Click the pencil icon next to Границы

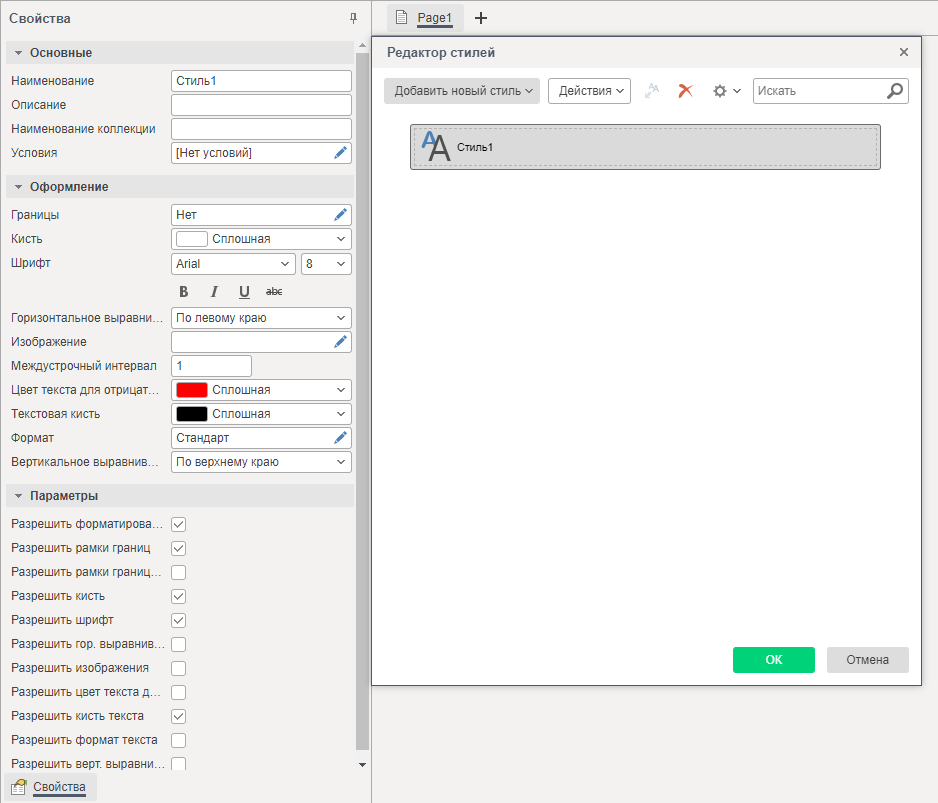click(x=340, y=214)
